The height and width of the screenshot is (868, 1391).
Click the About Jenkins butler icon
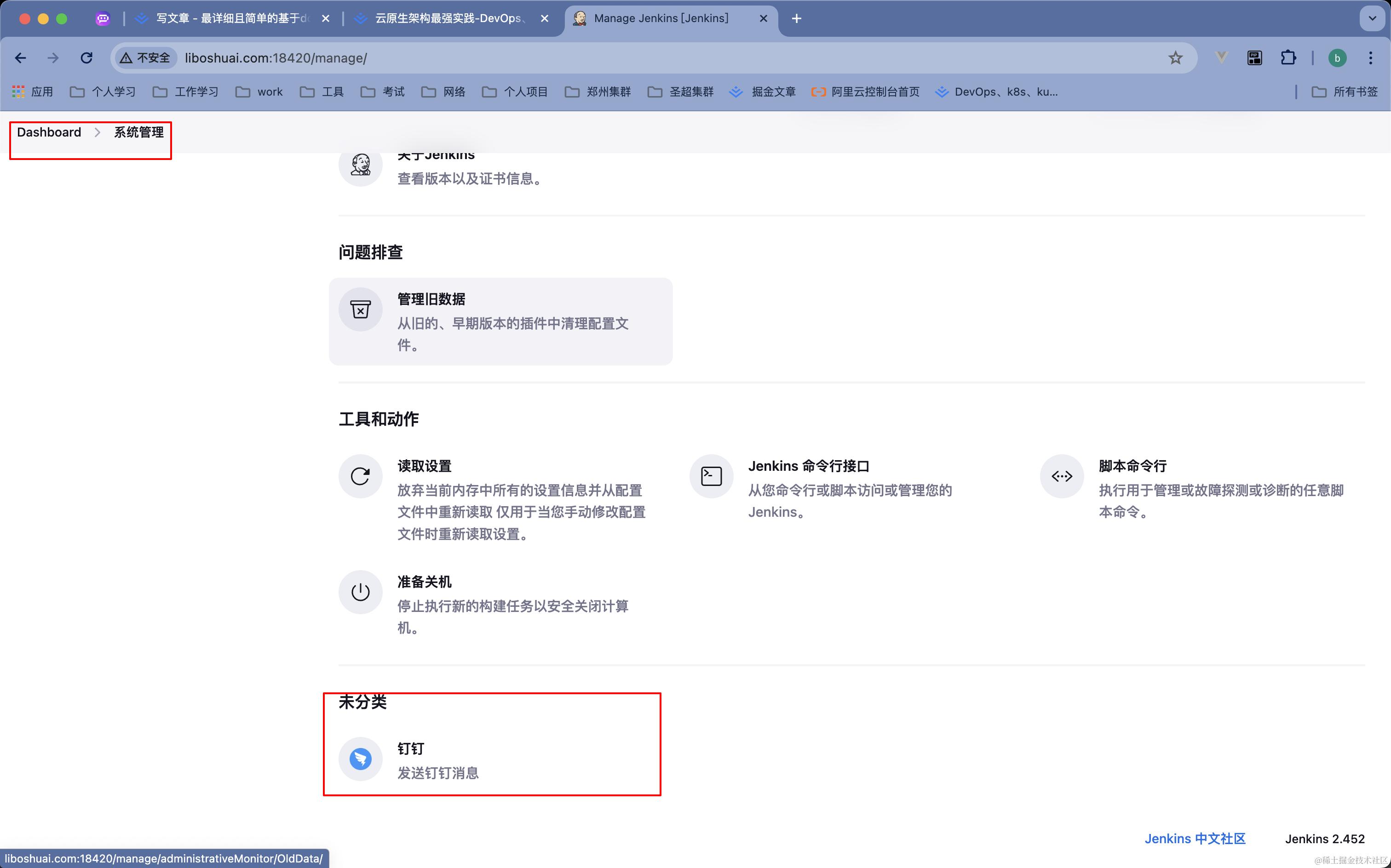360,166
